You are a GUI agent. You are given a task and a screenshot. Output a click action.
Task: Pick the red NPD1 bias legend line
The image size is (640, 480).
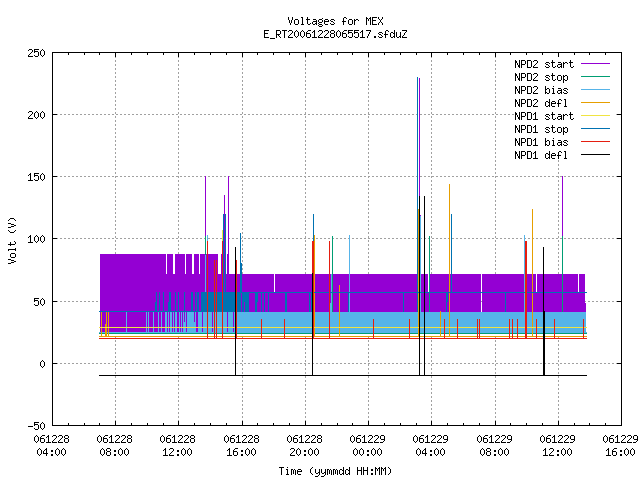coord(596,142)
